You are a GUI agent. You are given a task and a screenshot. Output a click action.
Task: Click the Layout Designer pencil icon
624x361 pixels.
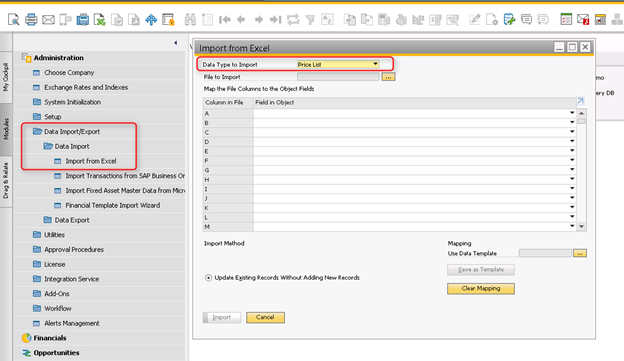pyautogui.click(x=474, y=19)
